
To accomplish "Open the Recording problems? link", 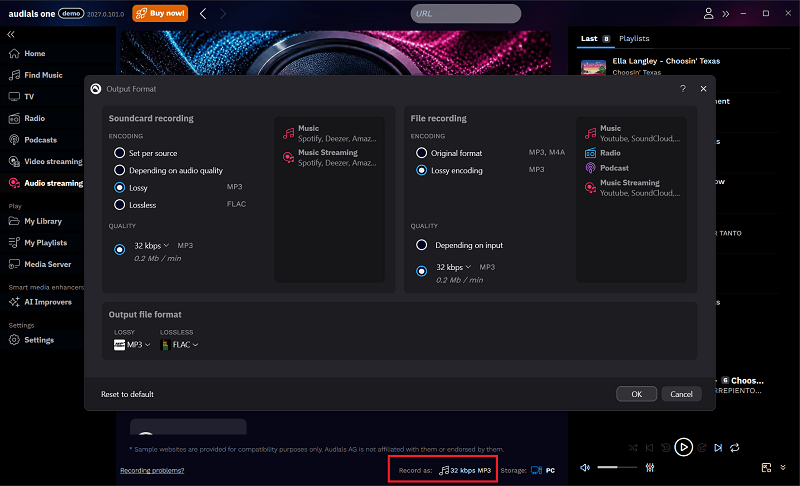I will click(x=152, y=471).
